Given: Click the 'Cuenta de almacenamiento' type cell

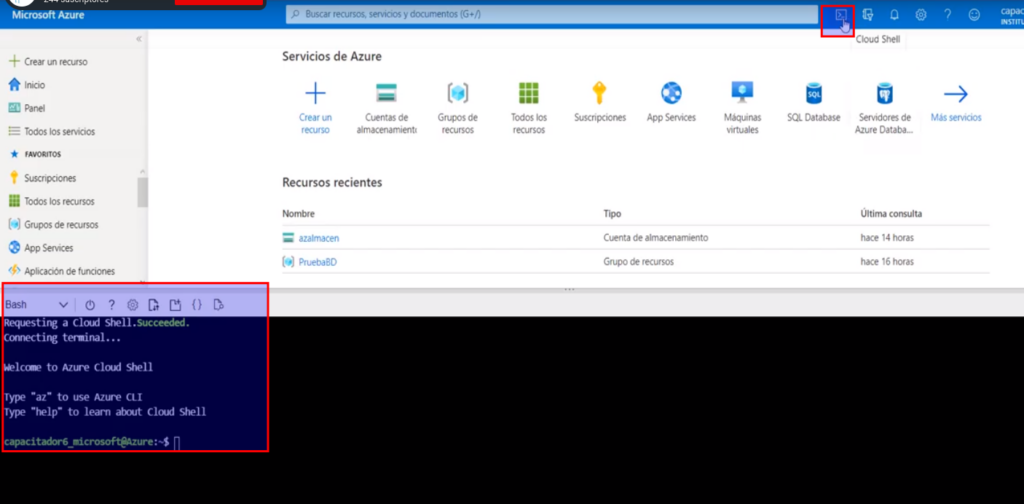Looking at the screenshot, I should 656,238.
